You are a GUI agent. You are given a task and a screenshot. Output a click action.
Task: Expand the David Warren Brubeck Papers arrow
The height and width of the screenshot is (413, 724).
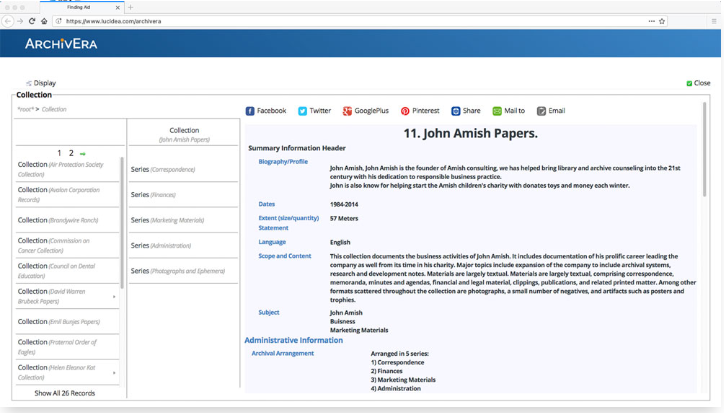pos(114,297)
